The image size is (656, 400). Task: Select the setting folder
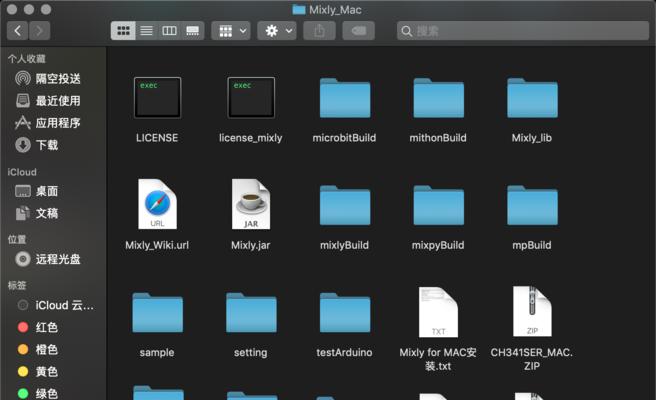click(x=251, y=325)
